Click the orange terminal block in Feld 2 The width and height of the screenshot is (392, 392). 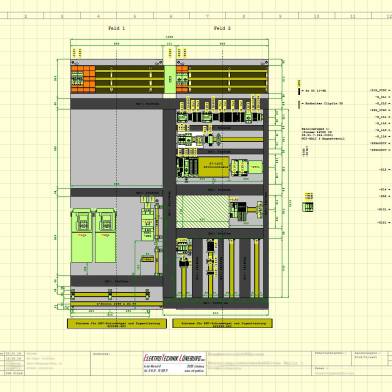182,79
